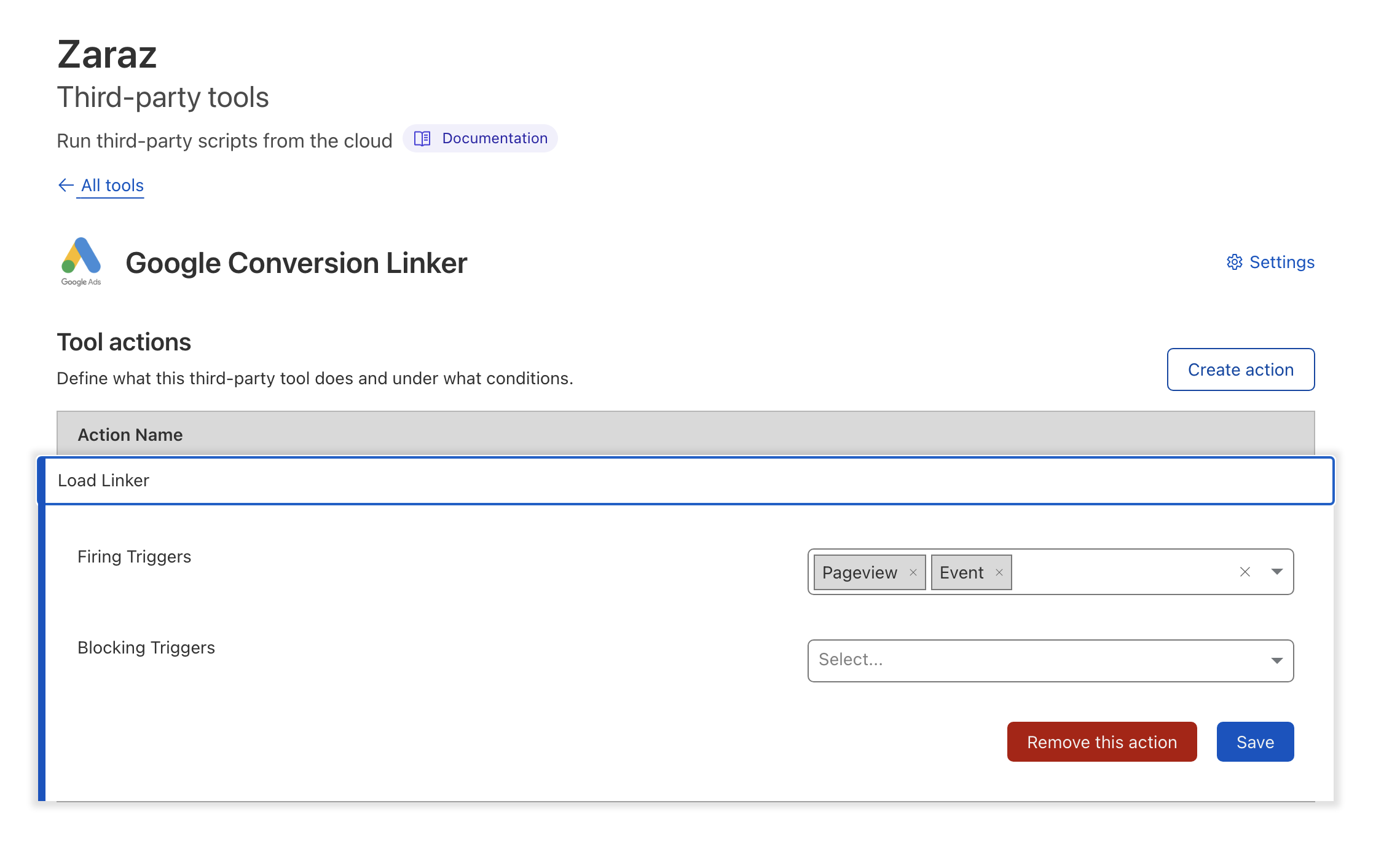The width and height of the screenshot is (1400, 857).
Task: Click the Event trigger chip label
Action: [962, 572]
